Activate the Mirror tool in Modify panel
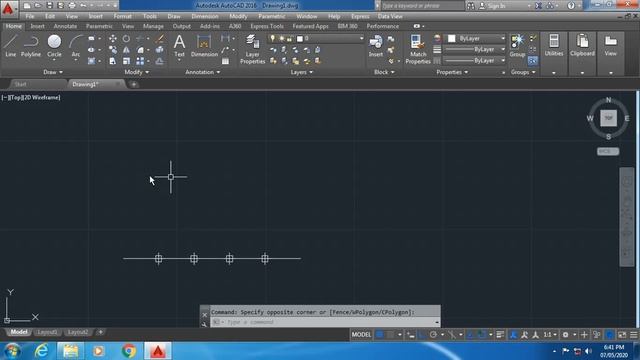 pos(127,50)
